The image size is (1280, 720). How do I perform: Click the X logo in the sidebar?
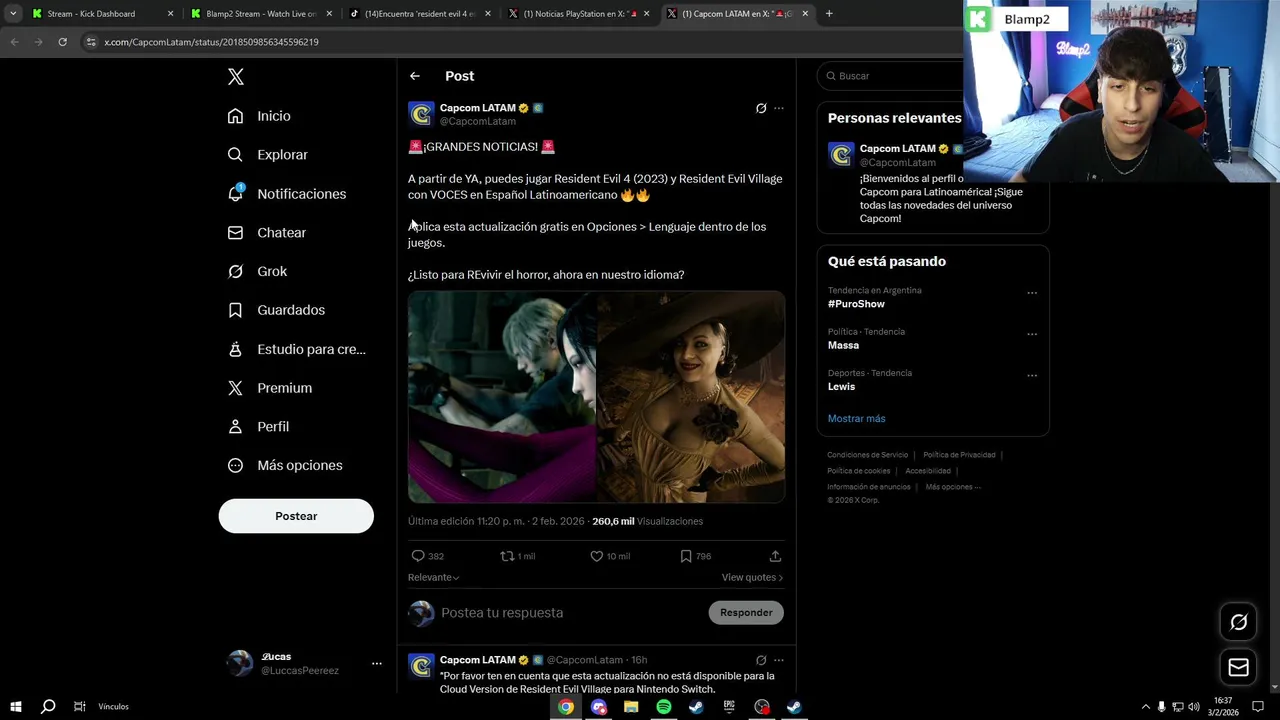click(236, 77)
